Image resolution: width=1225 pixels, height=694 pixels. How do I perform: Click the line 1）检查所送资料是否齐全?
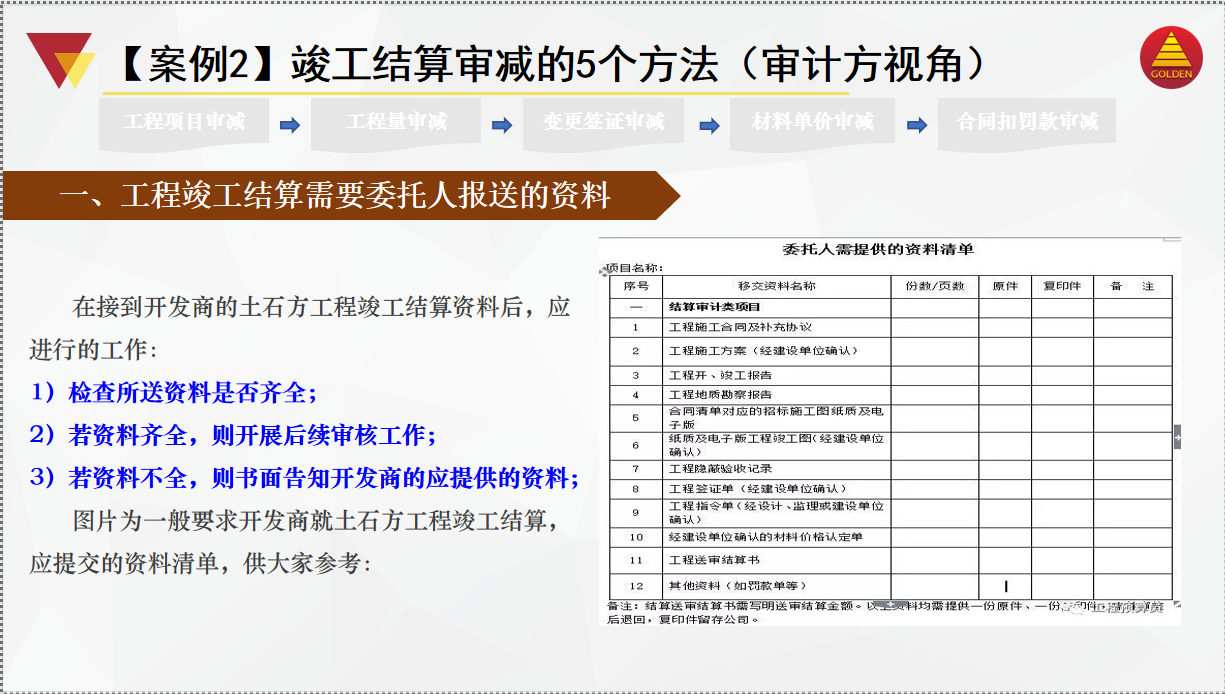pyautogui.click(x=173, y=392)
